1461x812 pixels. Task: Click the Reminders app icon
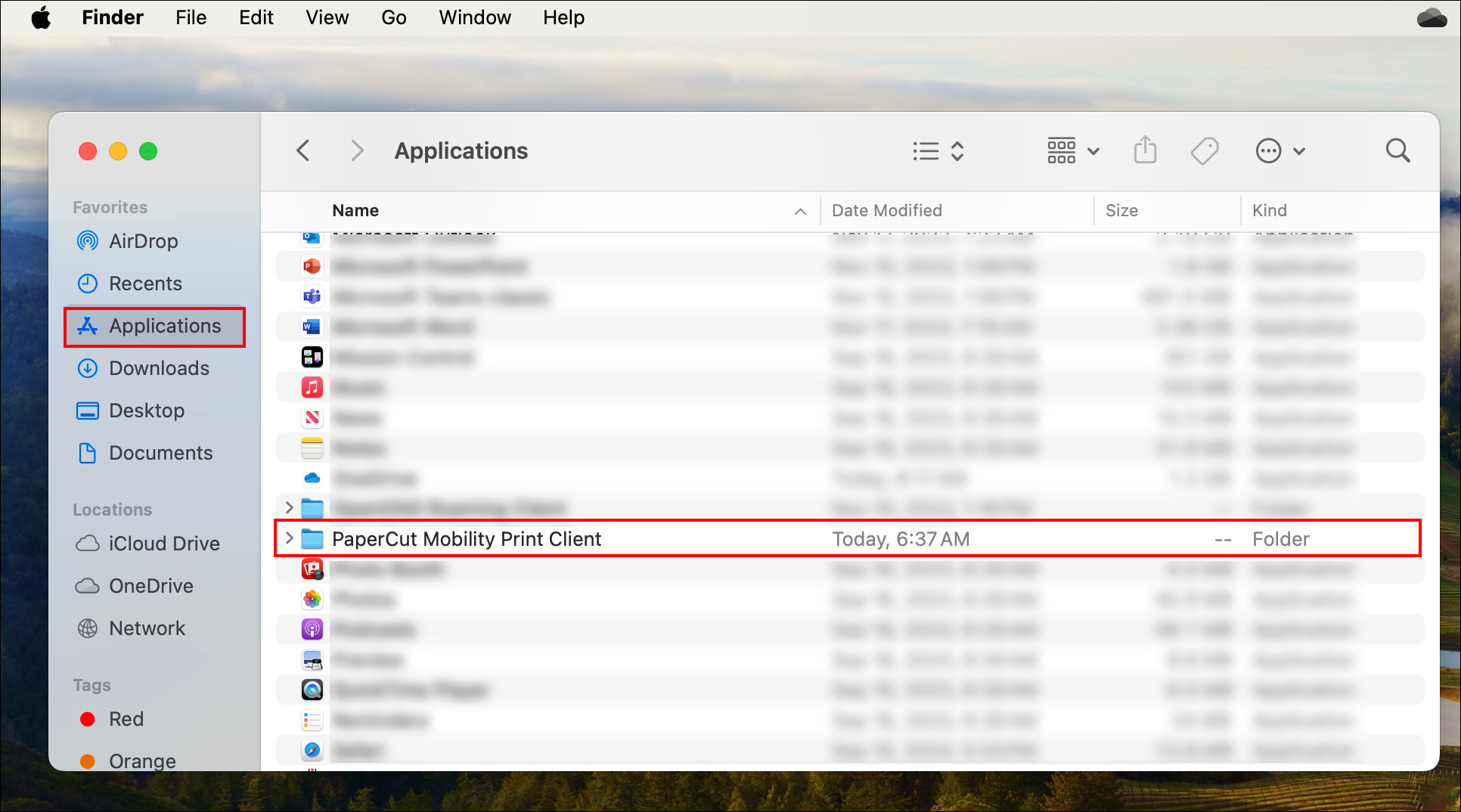coord(312,720)
